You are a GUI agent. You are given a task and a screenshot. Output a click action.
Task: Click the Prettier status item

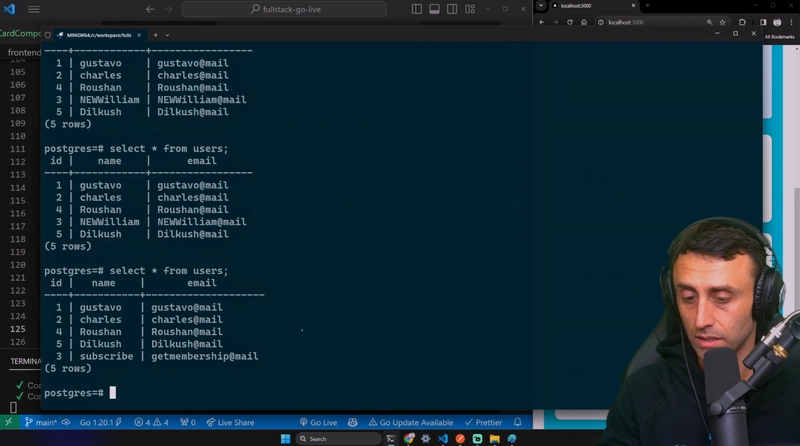point(483,422)
